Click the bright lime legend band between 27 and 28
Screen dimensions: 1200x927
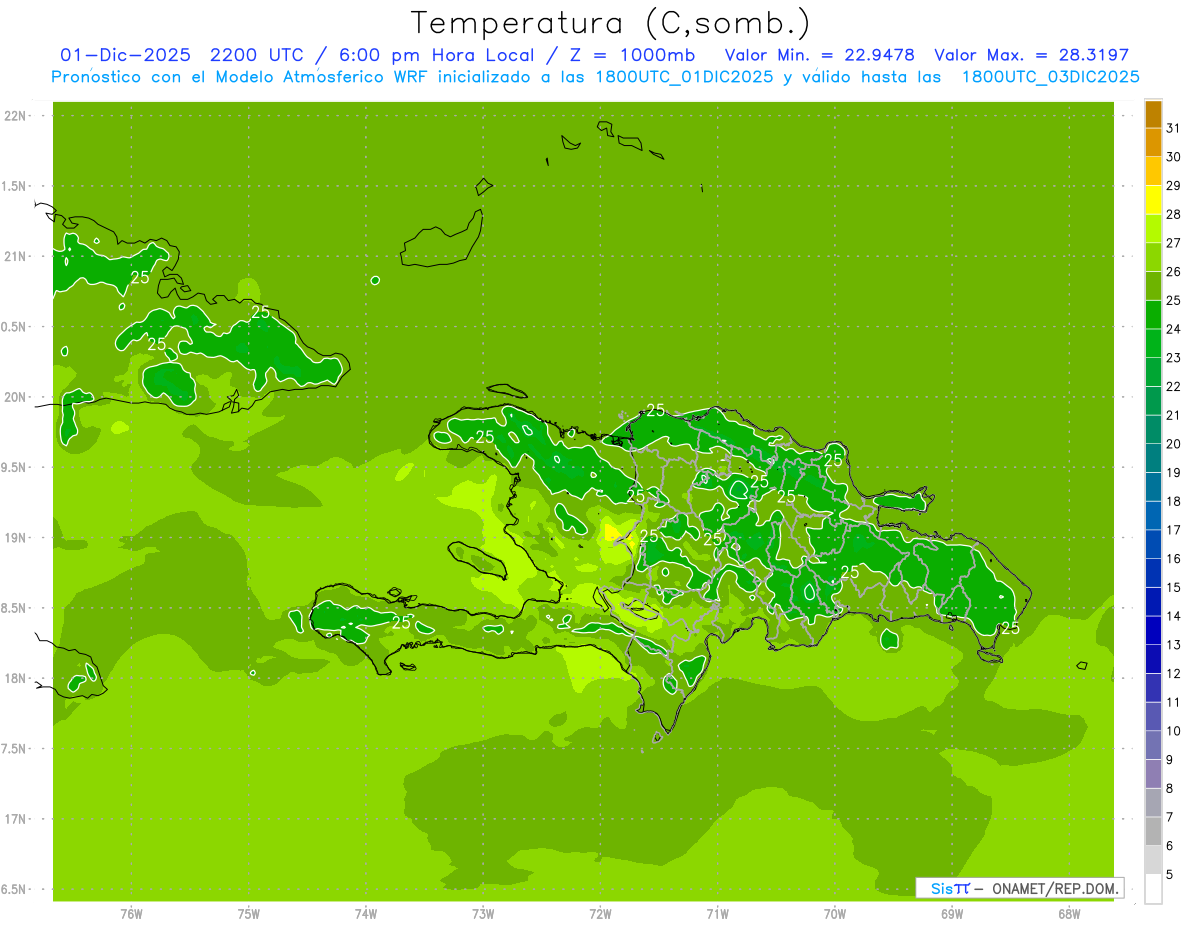1153,229
